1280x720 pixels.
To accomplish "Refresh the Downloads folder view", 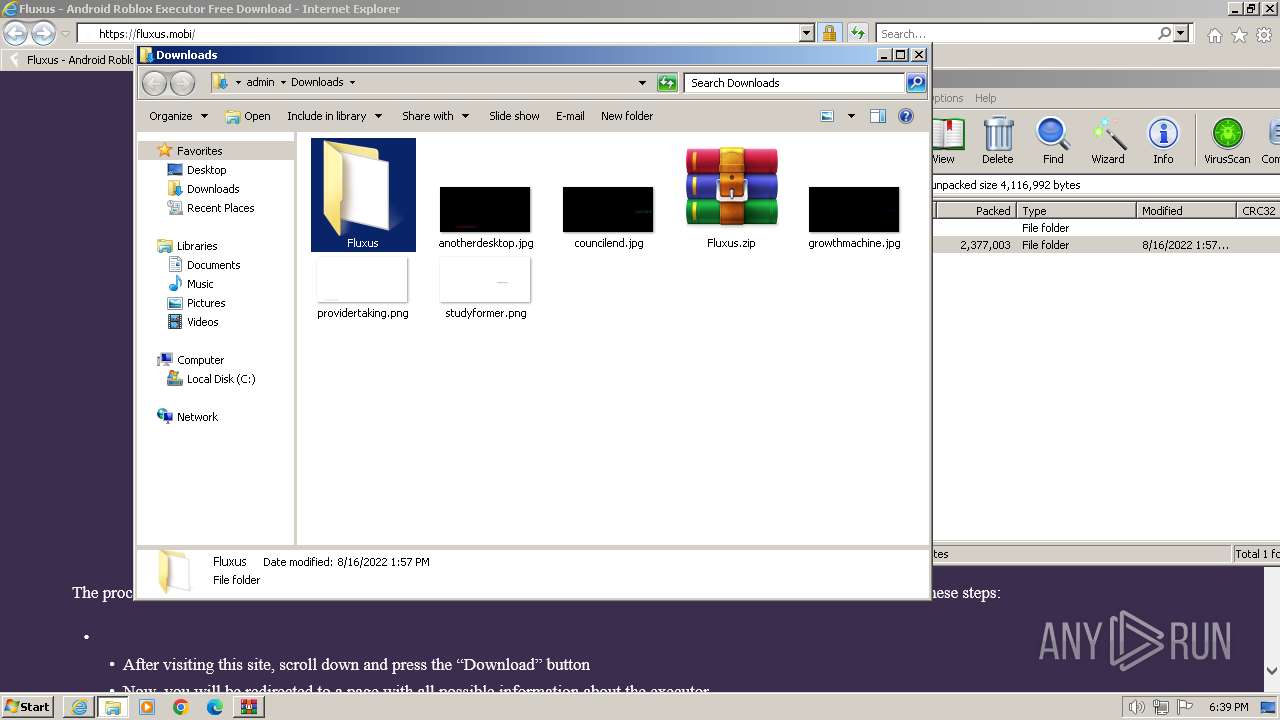I will tap(667, 83).
